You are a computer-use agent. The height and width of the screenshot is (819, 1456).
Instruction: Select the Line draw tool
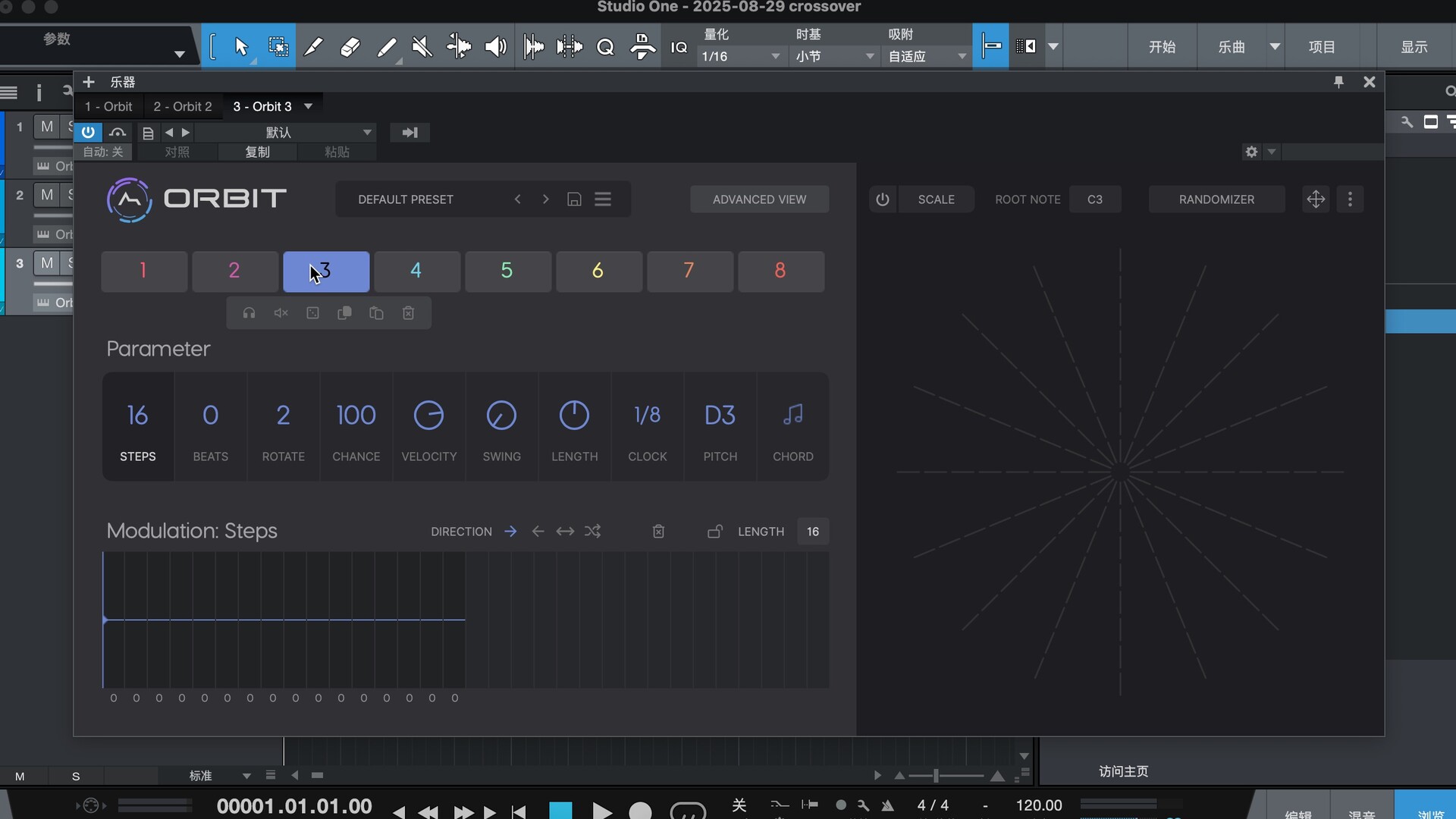point(387,47)
